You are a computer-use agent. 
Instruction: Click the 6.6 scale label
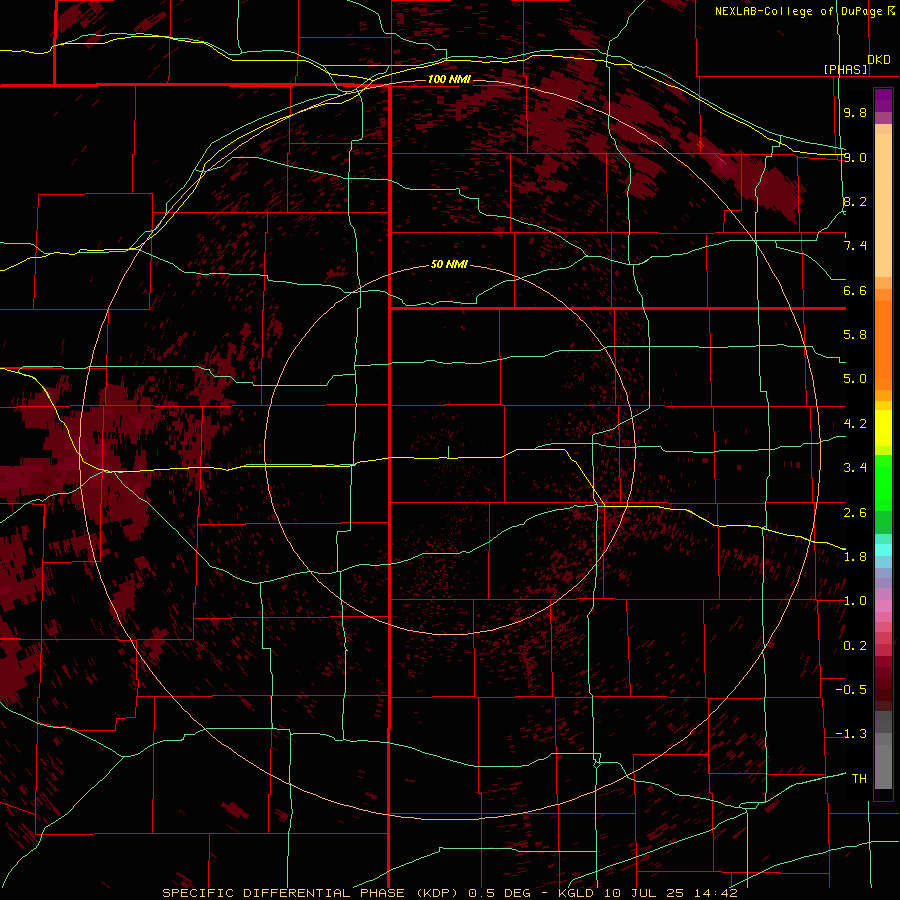(855, 290)
